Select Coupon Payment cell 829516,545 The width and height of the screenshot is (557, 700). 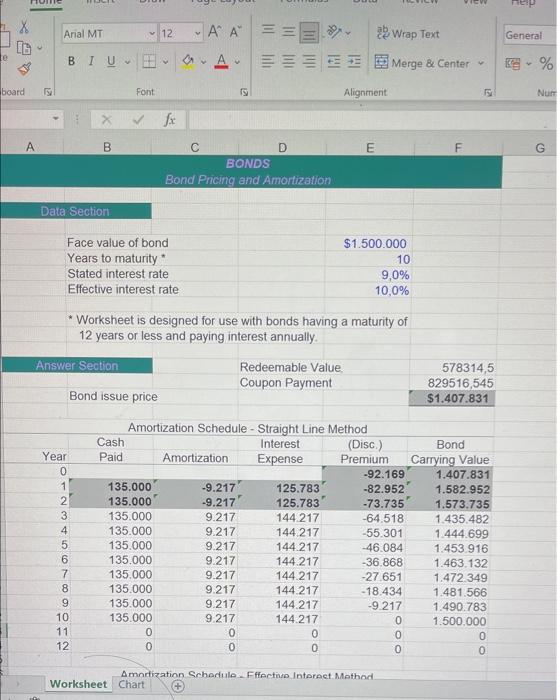coord(460,383)
